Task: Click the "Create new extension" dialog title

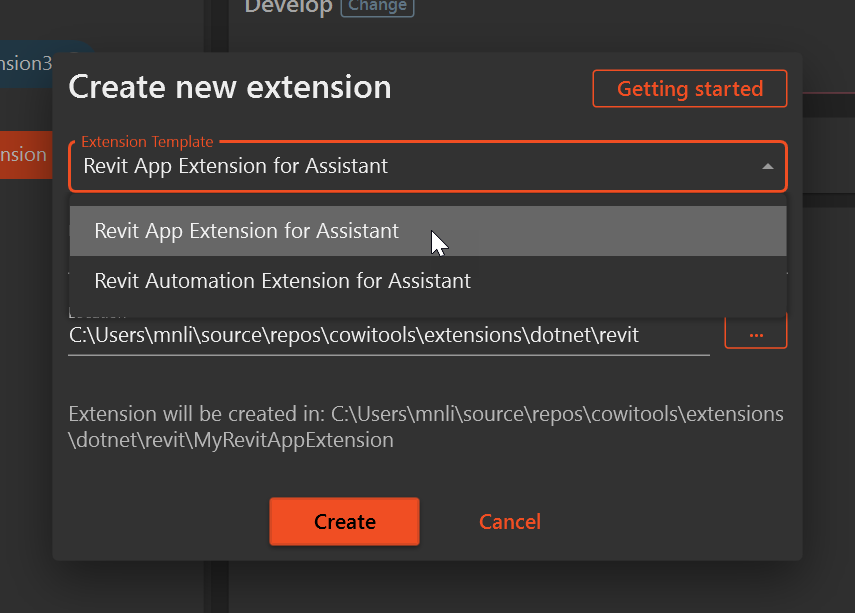Action: click(x=229, y=87)
